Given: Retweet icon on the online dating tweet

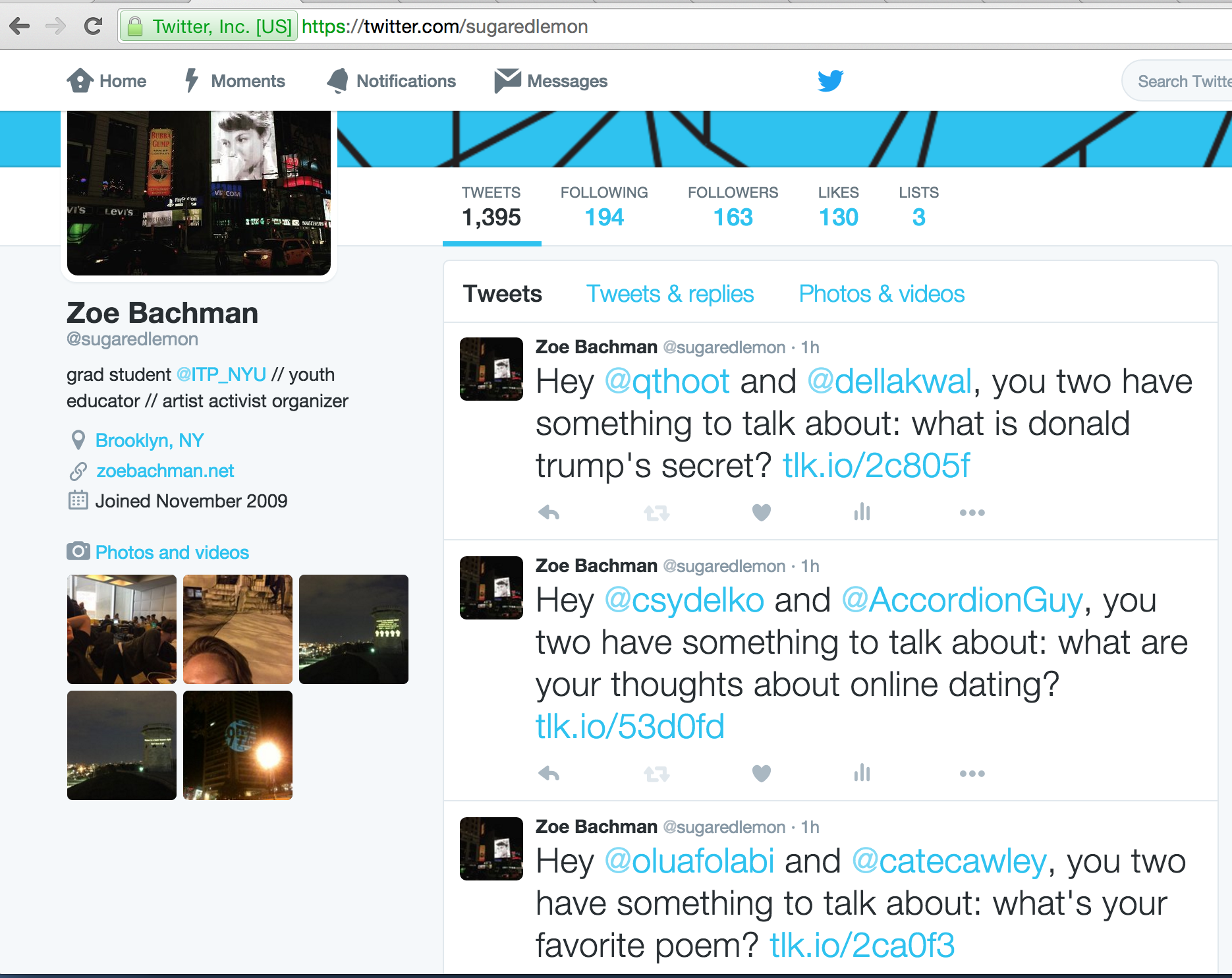Looking at the screenshot, I should coord(656,774).
